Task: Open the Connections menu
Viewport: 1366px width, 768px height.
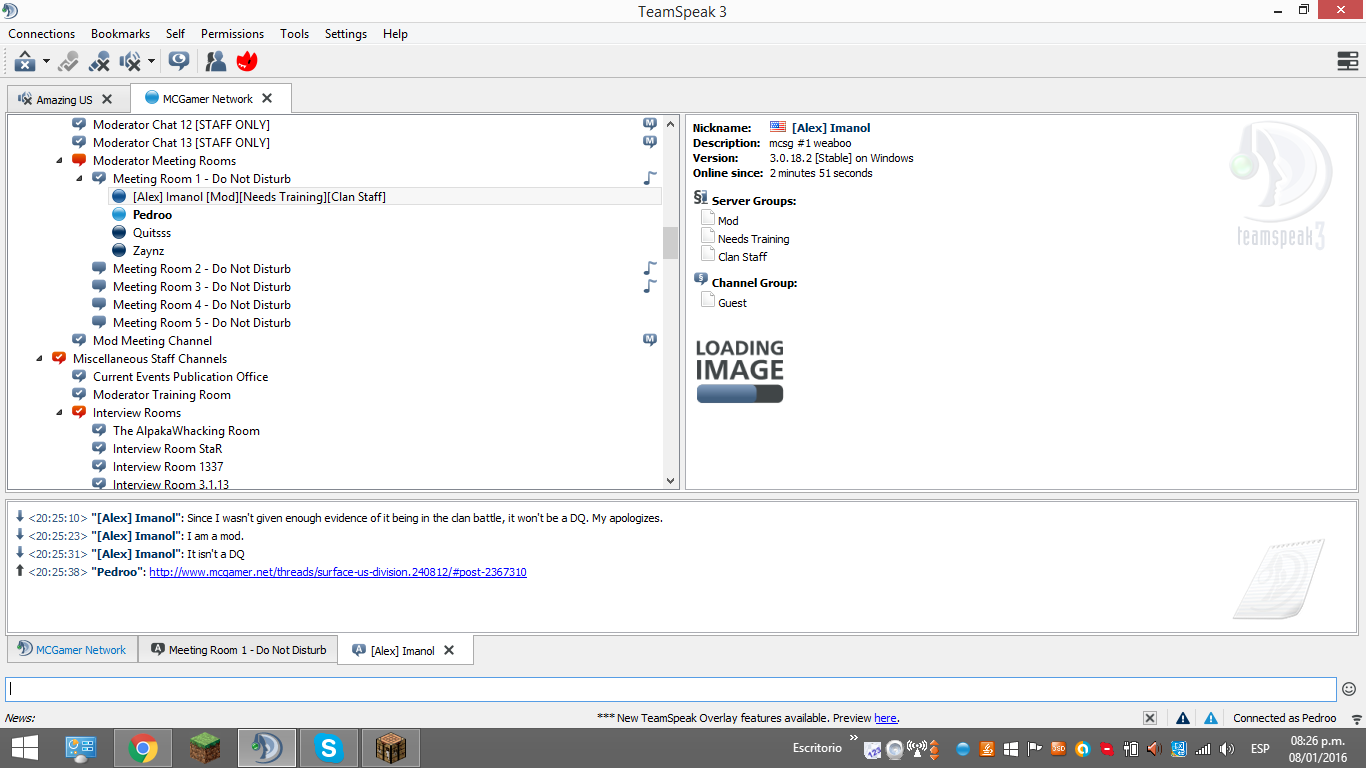Action: coord(42,34)
